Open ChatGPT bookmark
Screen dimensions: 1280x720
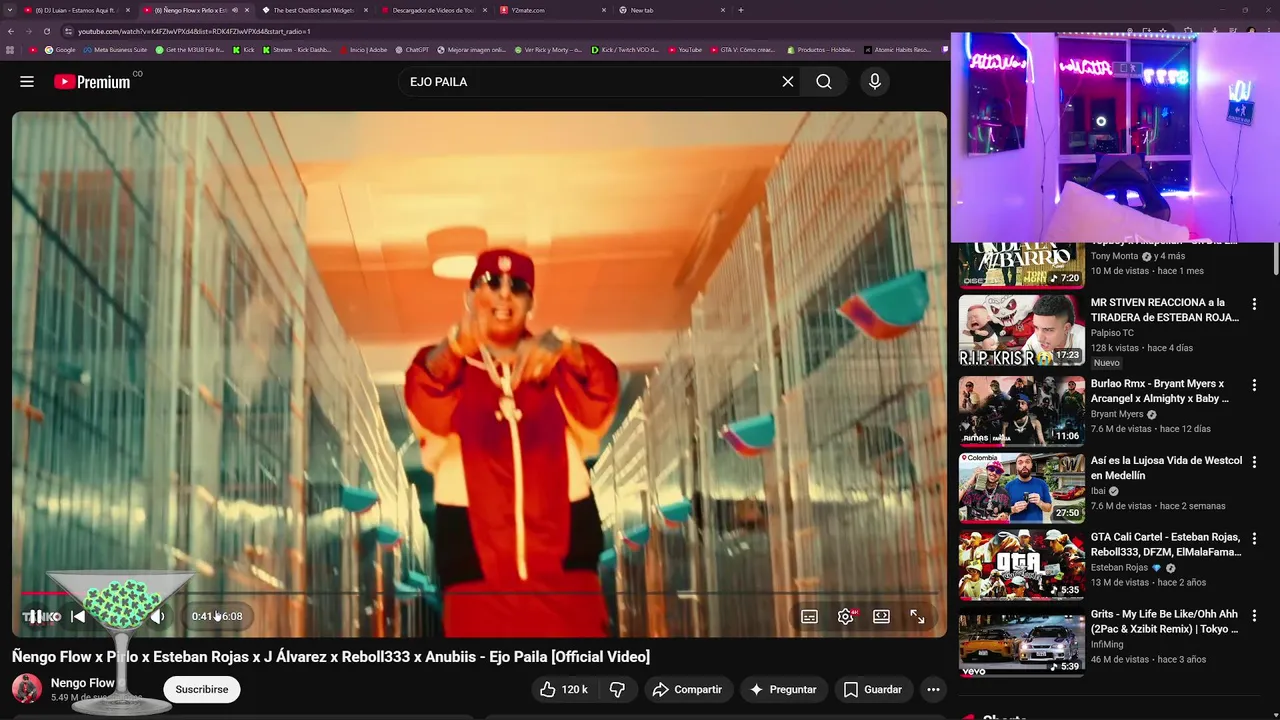coord(413,50)
